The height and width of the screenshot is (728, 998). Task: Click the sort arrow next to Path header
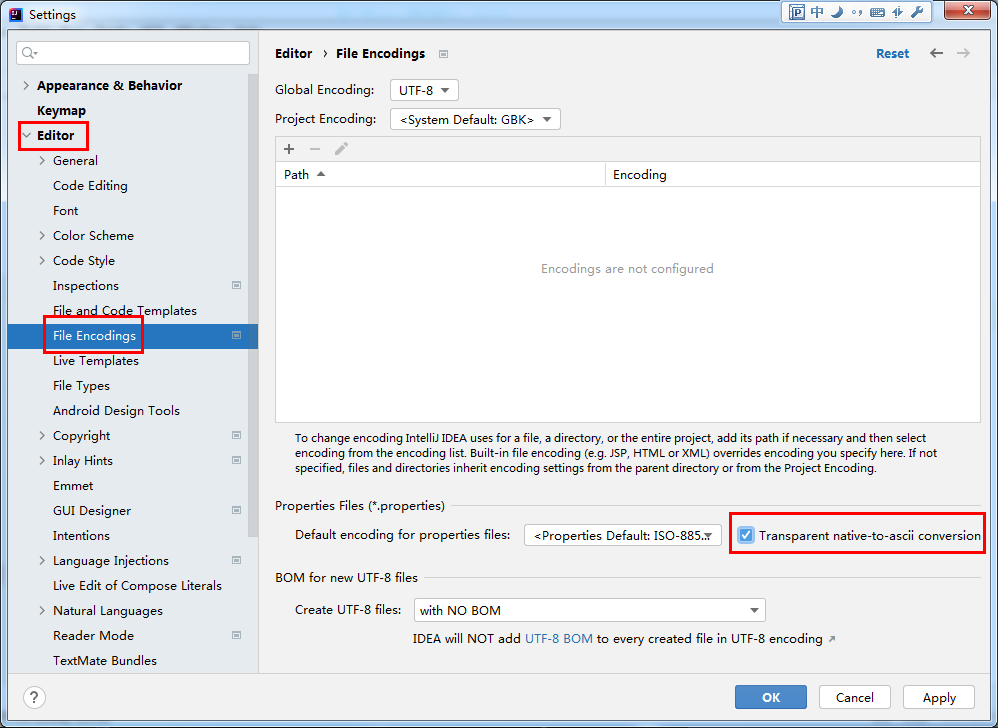(321, 174)
